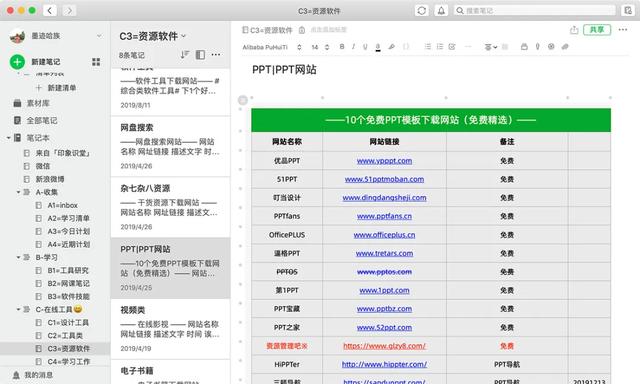Open note list more options ellipsis
Viewport: 640px width, 384px height.
pyautogui.click(x=216, y=54)
